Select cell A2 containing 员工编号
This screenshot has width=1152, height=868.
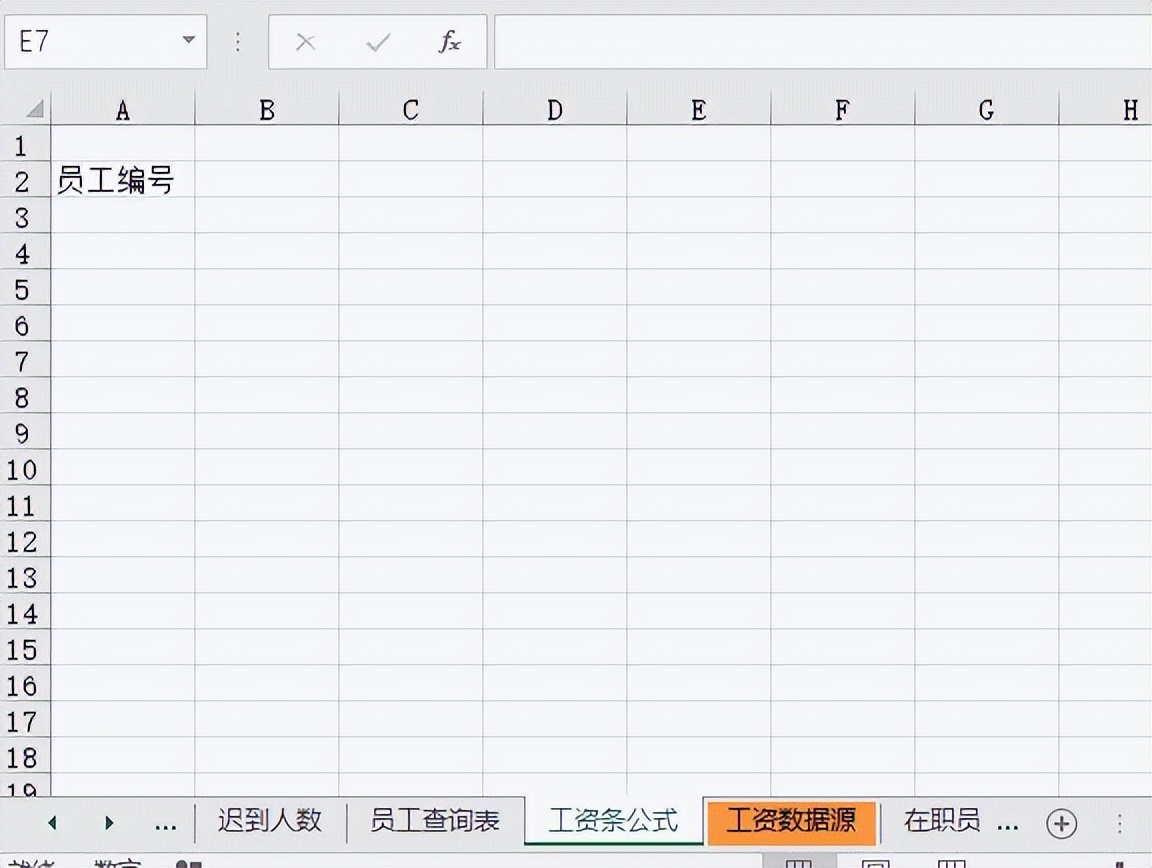point(123,180)
